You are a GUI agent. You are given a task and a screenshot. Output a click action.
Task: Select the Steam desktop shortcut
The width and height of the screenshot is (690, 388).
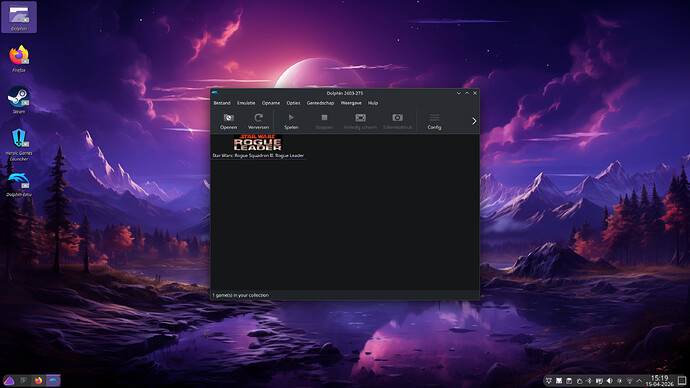tap(18, 100)
